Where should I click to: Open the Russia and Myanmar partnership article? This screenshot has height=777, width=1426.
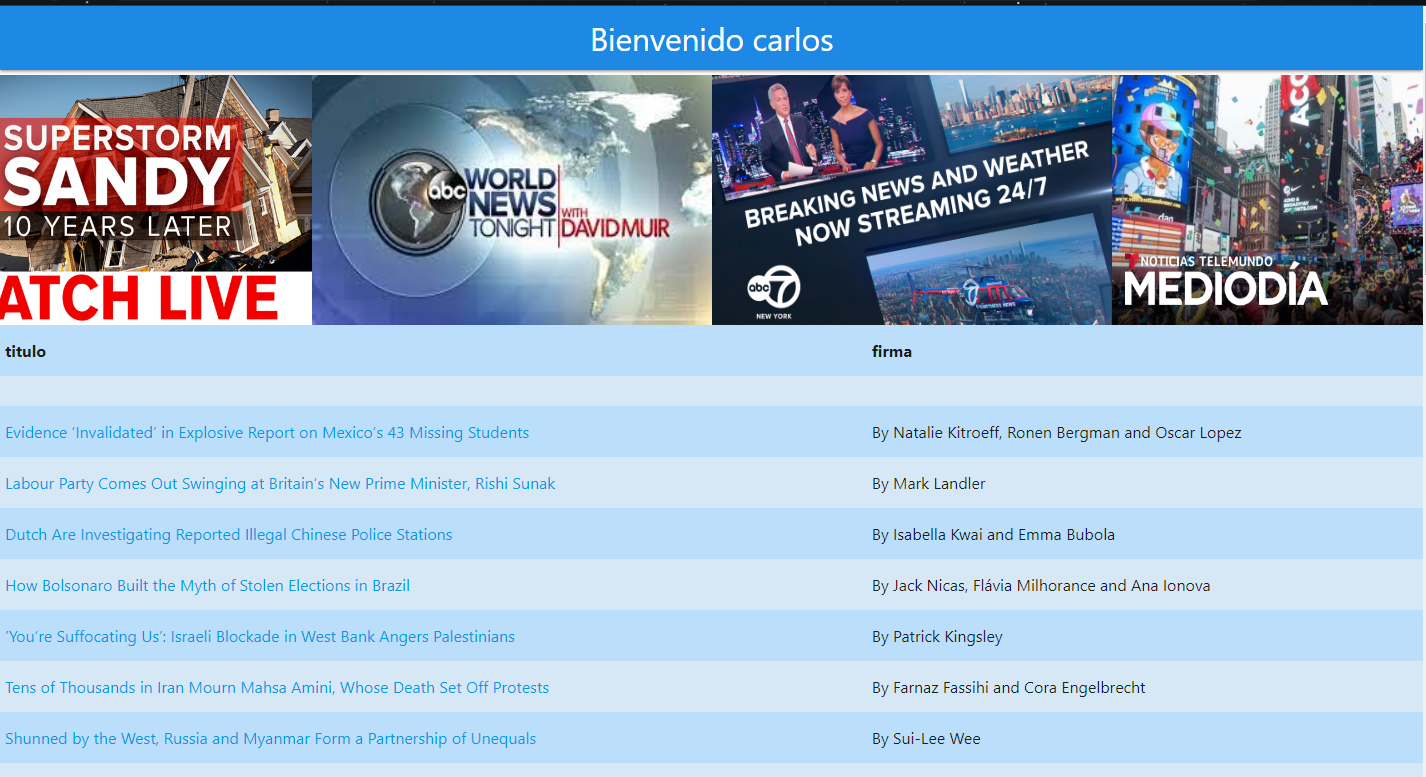(270, 738)
